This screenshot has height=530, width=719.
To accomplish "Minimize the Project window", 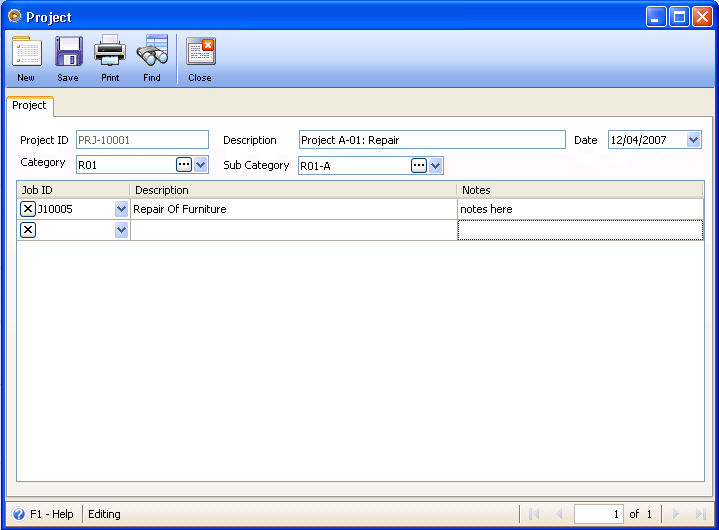I will (x=656, y=17).
